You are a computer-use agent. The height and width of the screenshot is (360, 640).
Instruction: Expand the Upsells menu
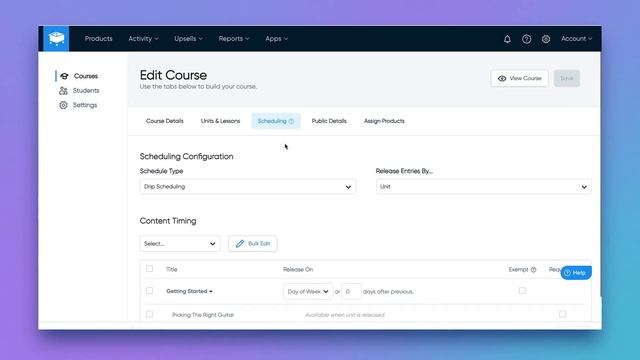point(188,39)
